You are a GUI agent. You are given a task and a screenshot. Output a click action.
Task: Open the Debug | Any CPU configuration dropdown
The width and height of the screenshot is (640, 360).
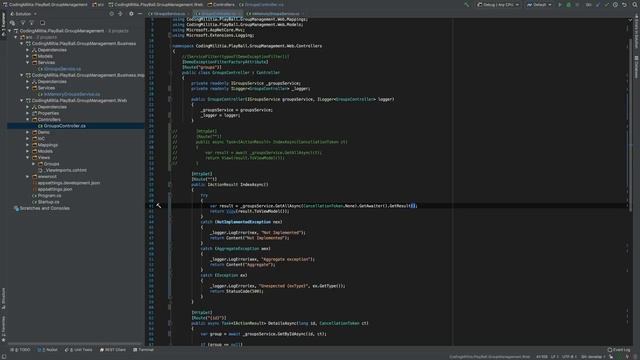pos(498,4)
